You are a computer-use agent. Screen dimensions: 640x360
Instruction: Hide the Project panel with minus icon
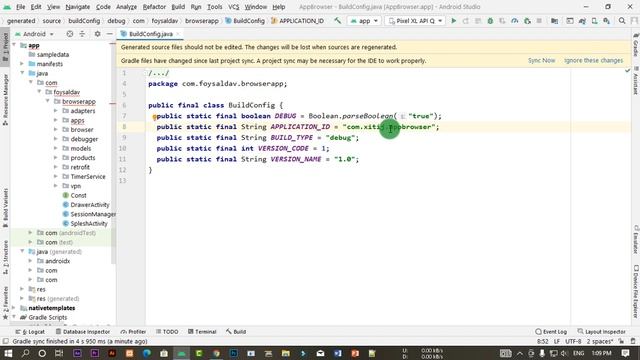pos(109,34)
